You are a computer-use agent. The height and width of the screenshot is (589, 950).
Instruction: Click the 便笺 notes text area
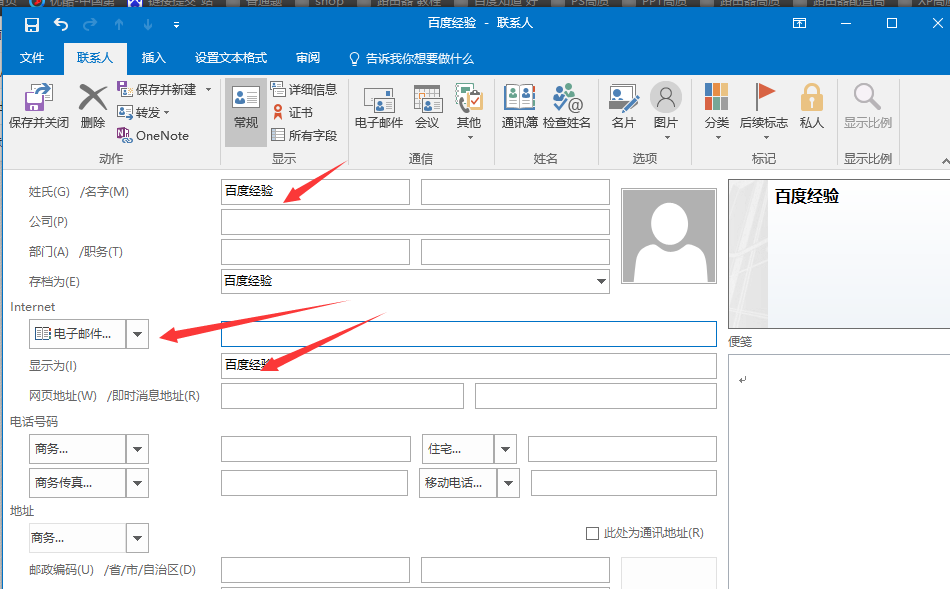click(839, 471)
